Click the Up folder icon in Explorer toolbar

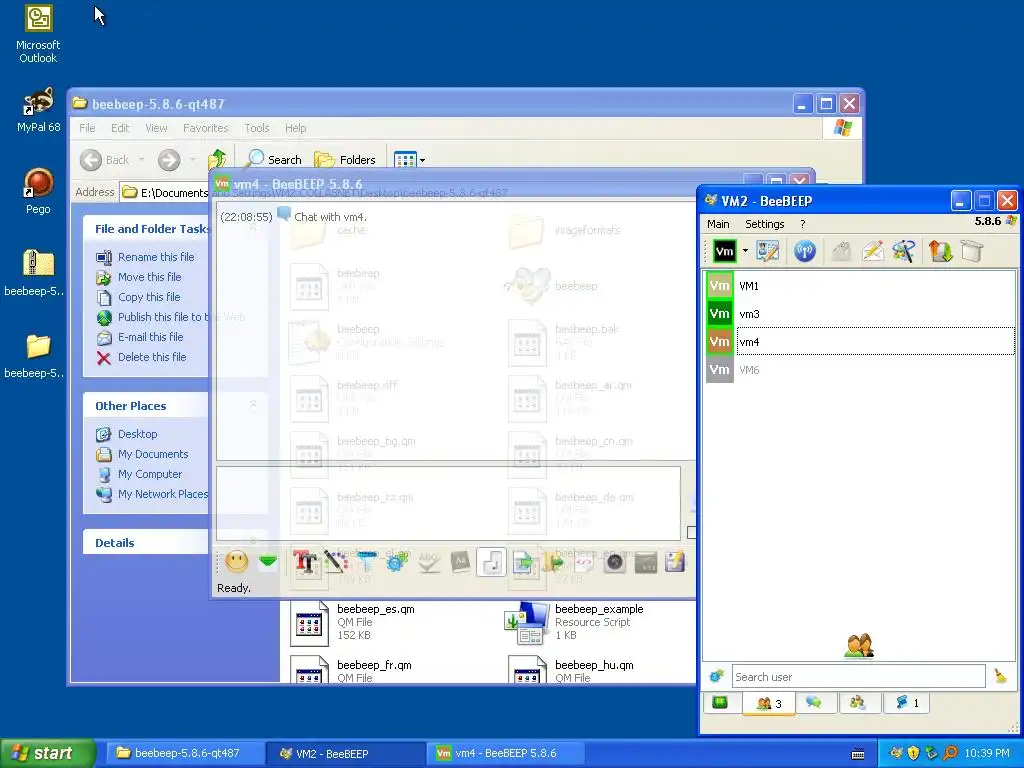[217, 159]
